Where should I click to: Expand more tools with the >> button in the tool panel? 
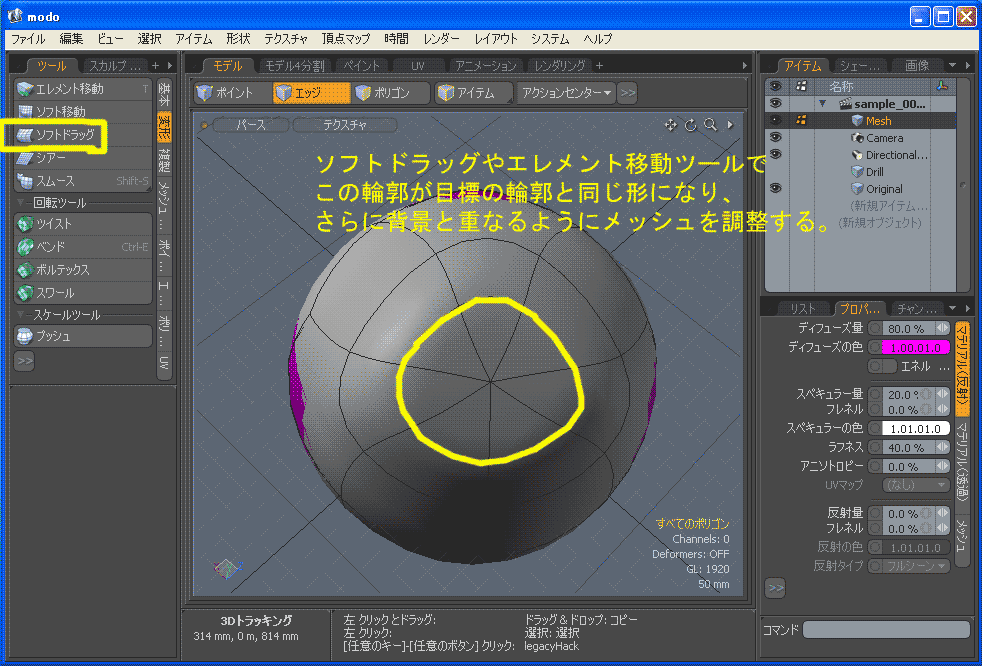(24, 361)
